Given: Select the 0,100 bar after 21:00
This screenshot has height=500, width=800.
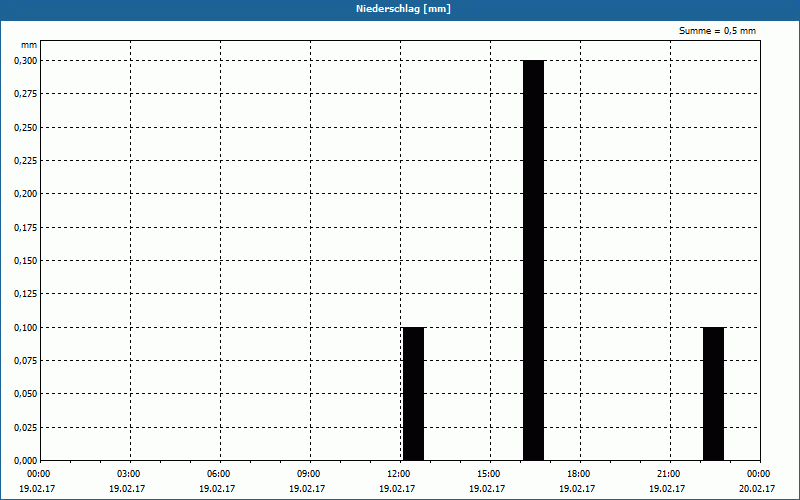Looking at the screenshot, I should click(713, 394).
